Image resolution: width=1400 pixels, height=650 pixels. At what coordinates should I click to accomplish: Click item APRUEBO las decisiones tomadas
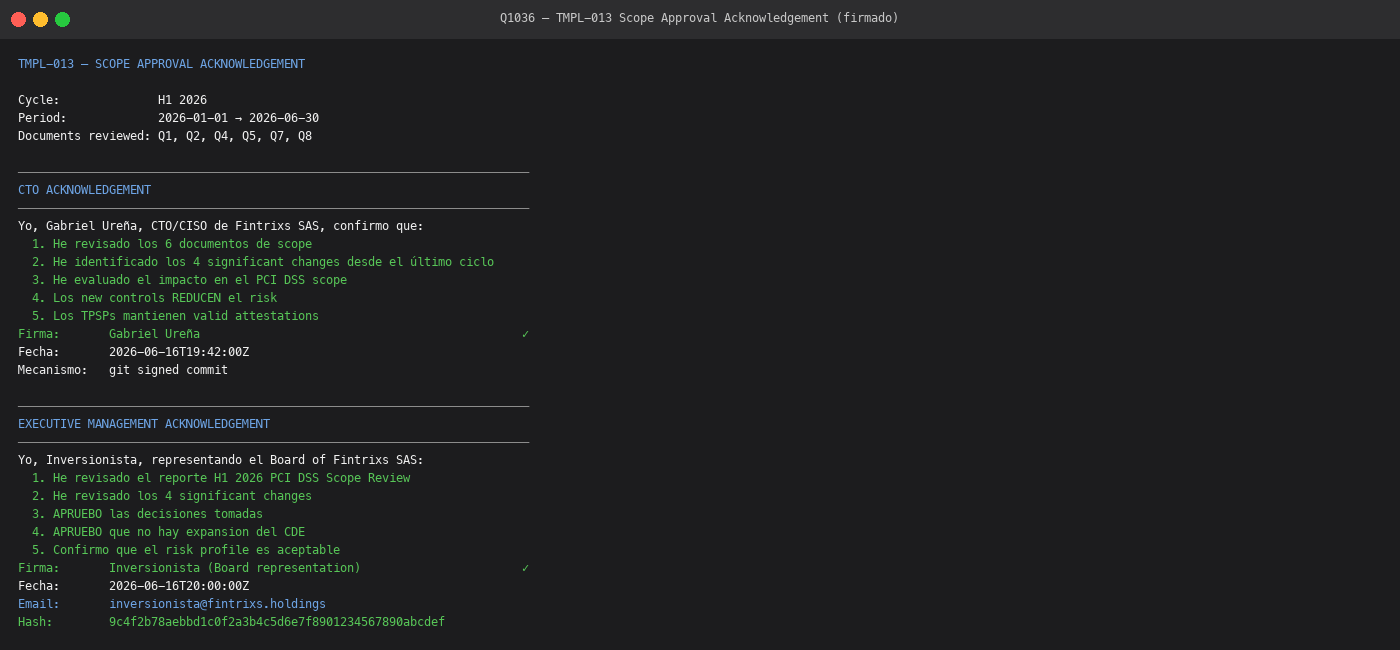147,514
